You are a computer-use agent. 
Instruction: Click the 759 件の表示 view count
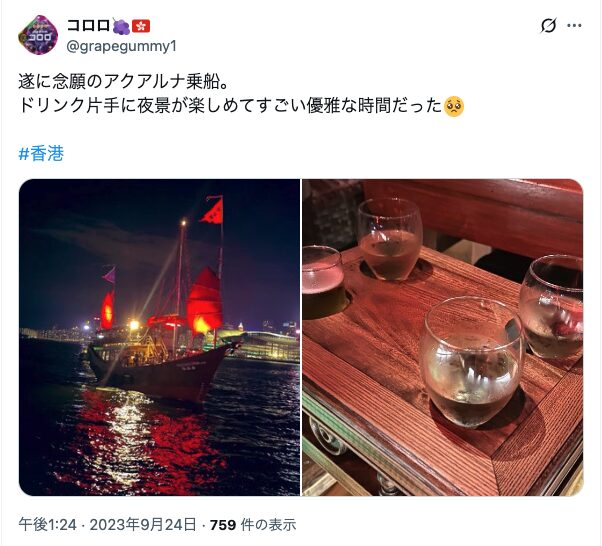(x=253, y=524)
